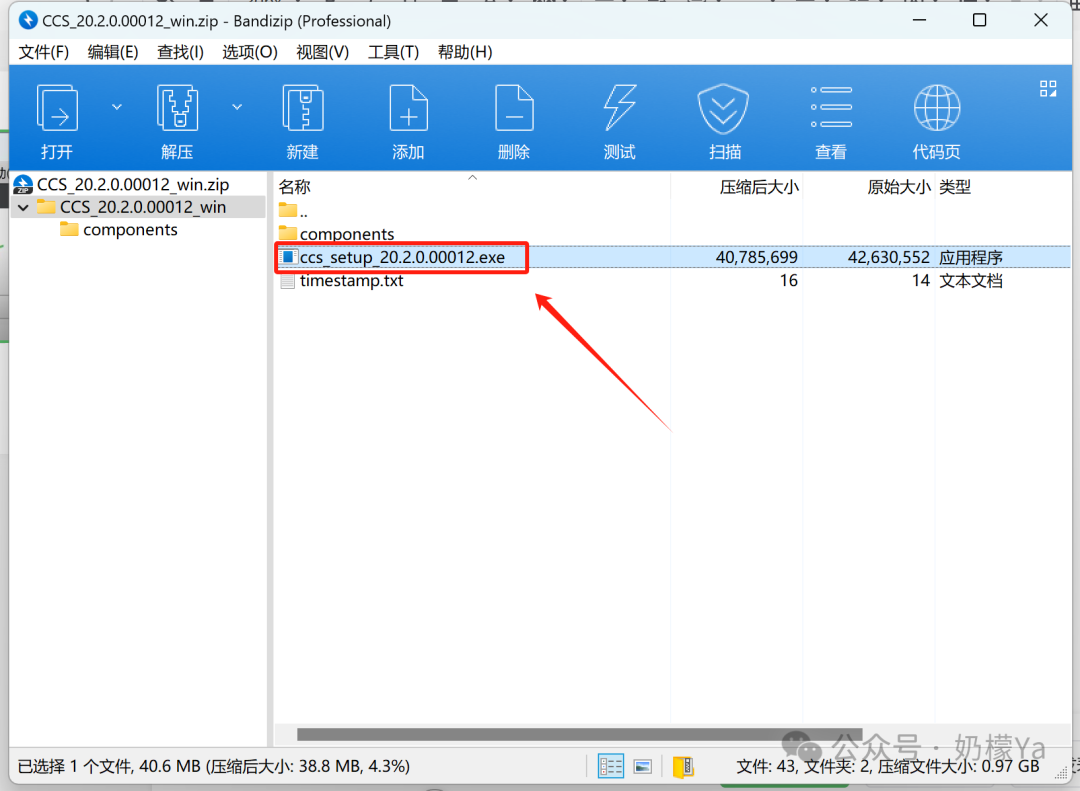Click the 测试 (Test) lightning icon

[619, 107]
